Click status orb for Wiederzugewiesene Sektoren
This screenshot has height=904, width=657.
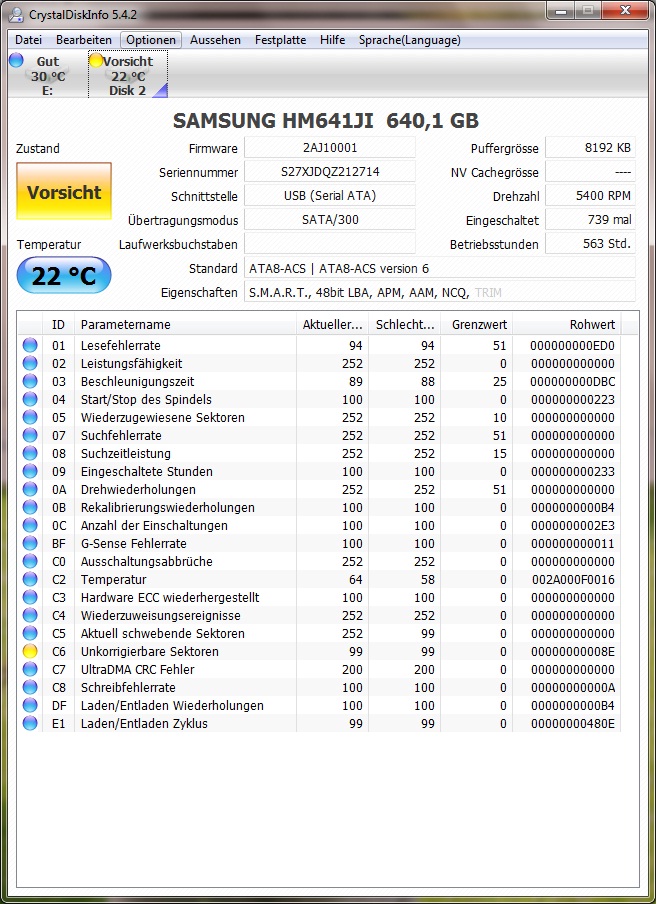click(x=29, y=417)
